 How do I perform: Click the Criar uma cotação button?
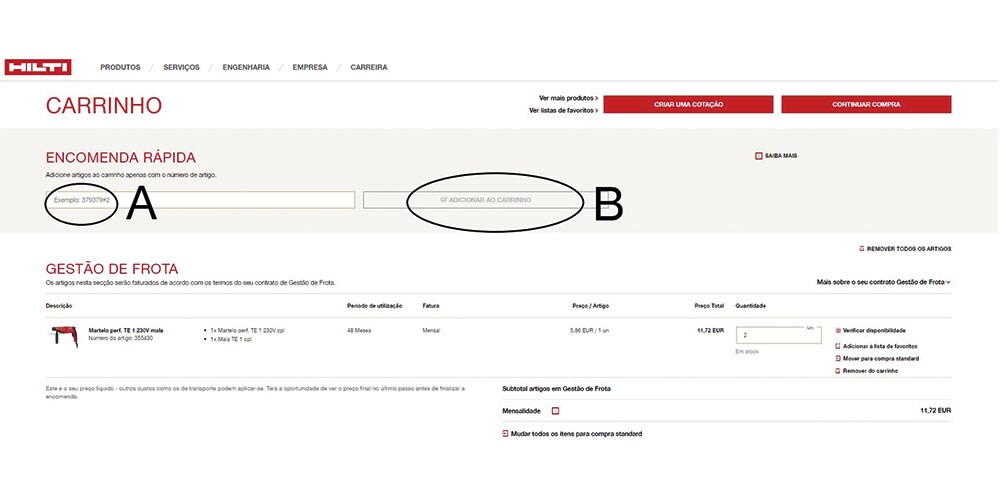688,105
